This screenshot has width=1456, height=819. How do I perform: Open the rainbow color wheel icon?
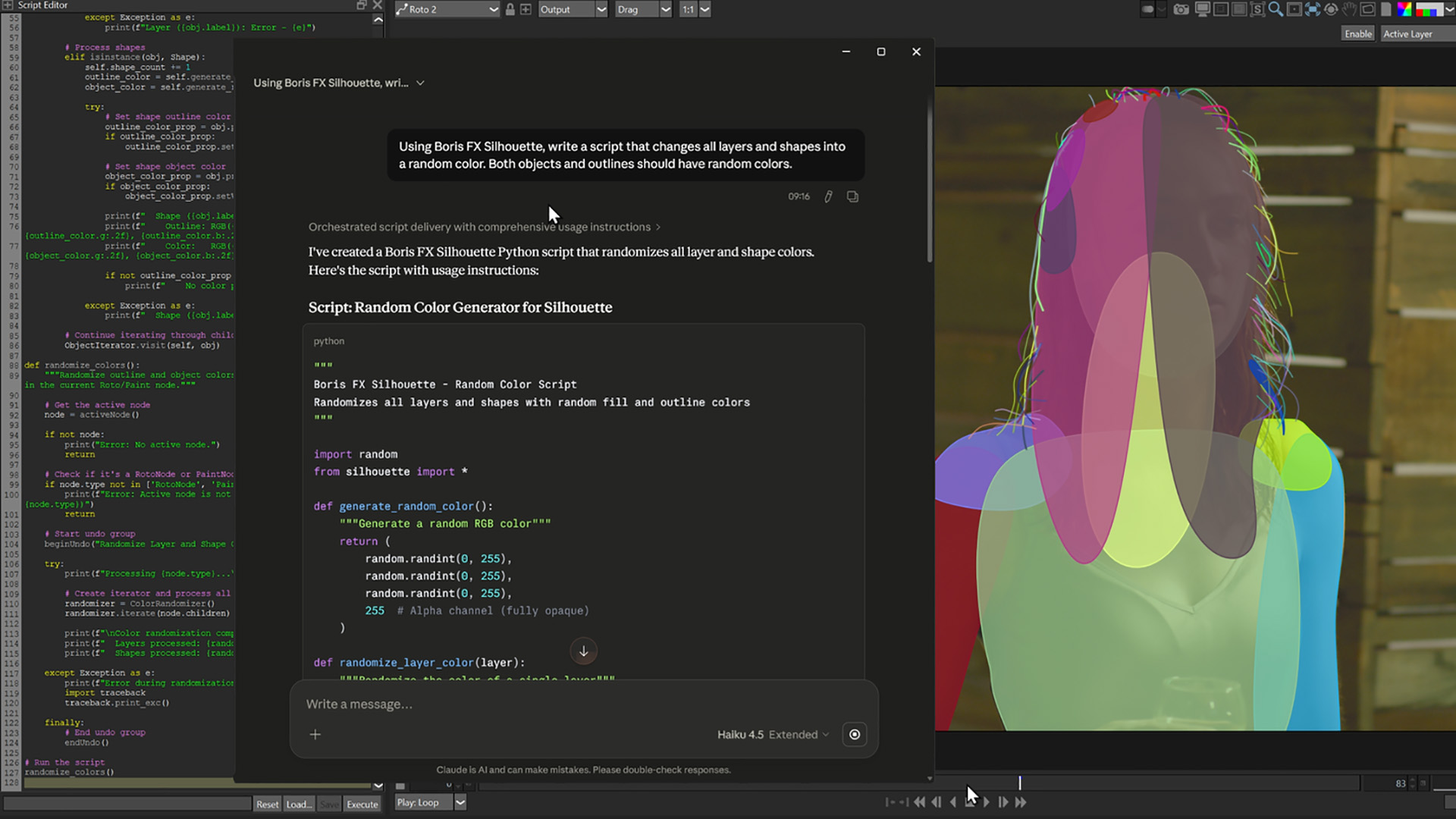coord(1404,10)
